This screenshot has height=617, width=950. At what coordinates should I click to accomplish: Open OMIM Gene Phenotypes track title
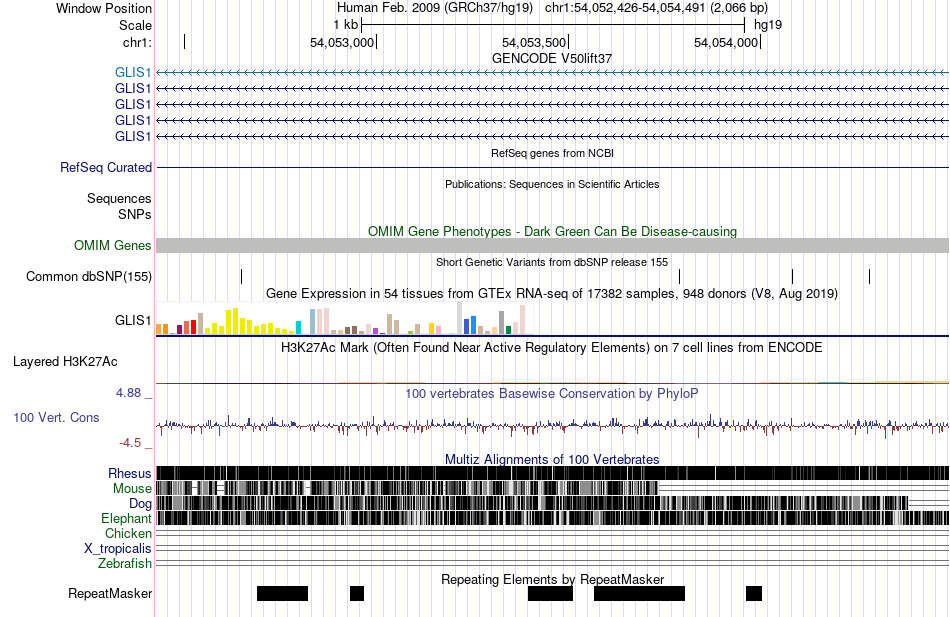pos(552,232)
